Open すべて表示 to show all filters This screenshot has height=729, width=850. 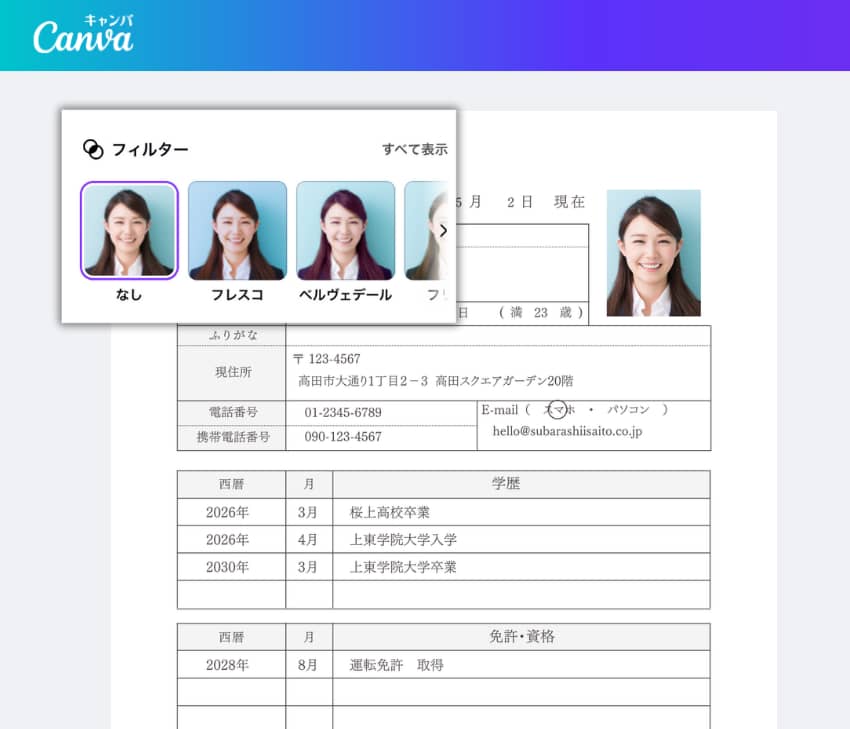coord(414,149)
